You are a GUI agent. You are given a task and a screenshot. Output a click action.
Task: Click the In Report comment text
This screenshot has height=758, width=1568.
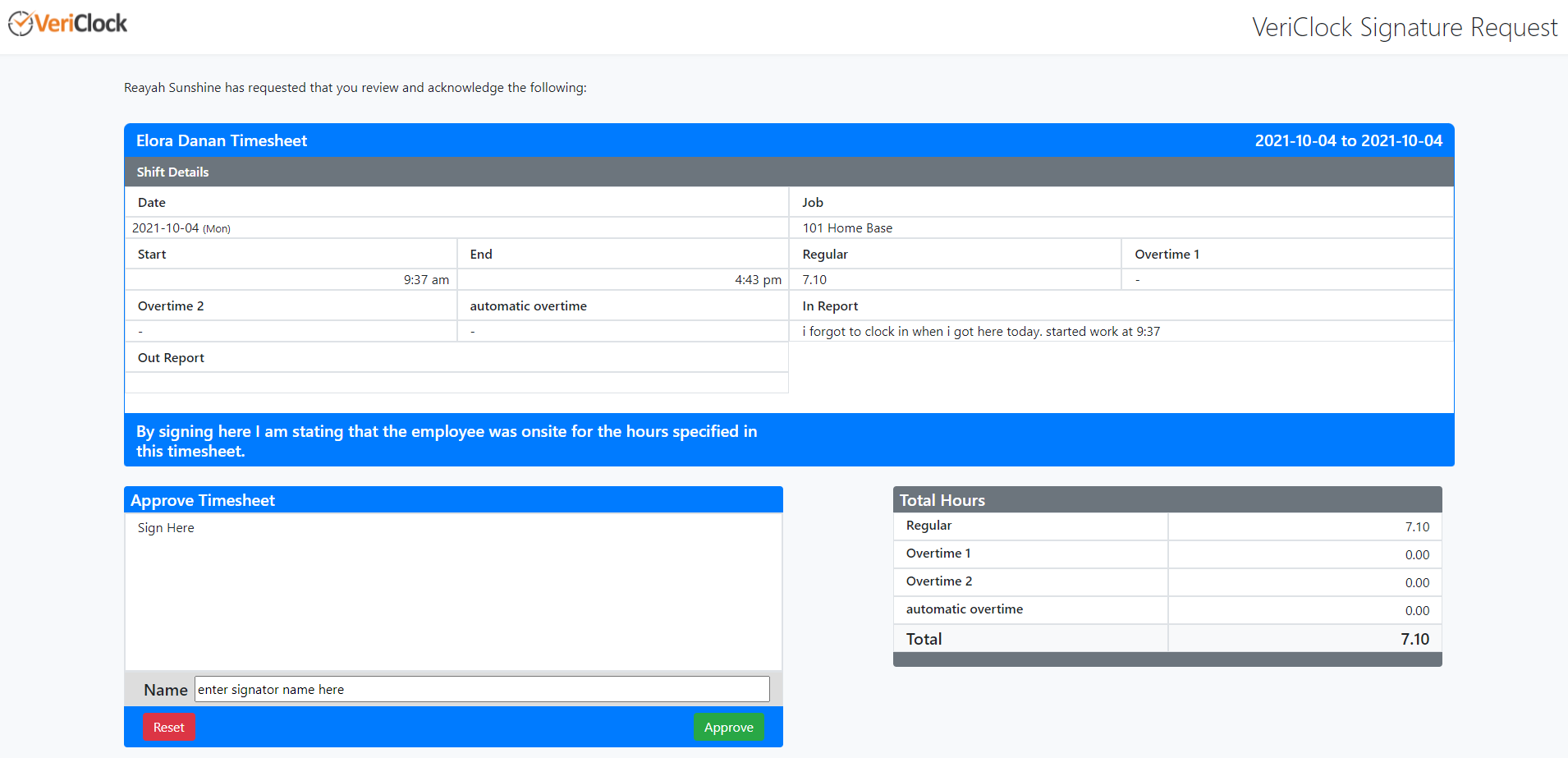coord(980,332)
